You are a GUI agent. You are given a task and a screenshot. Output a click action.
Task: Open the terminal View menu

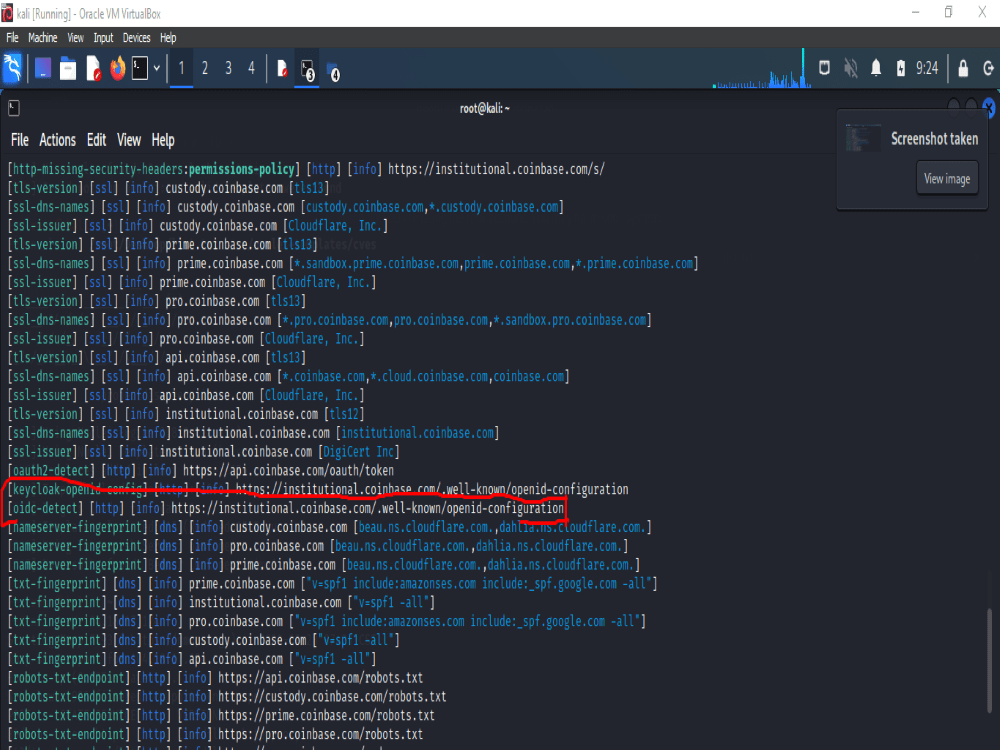coord(129,140)
